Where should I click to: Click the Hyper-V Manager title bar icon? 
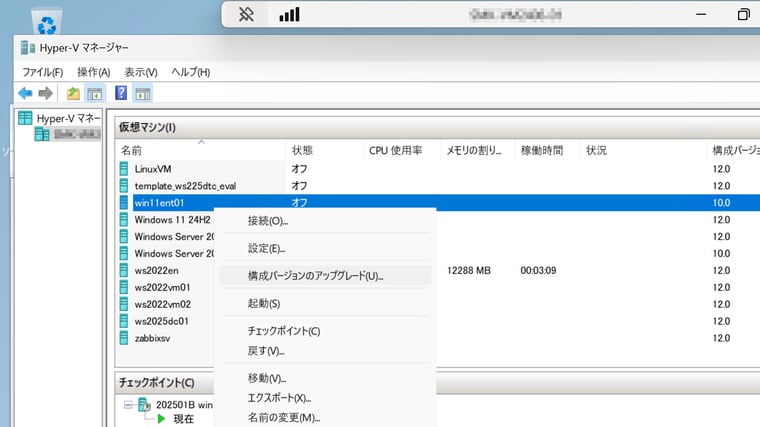click(x=28, y=48)
